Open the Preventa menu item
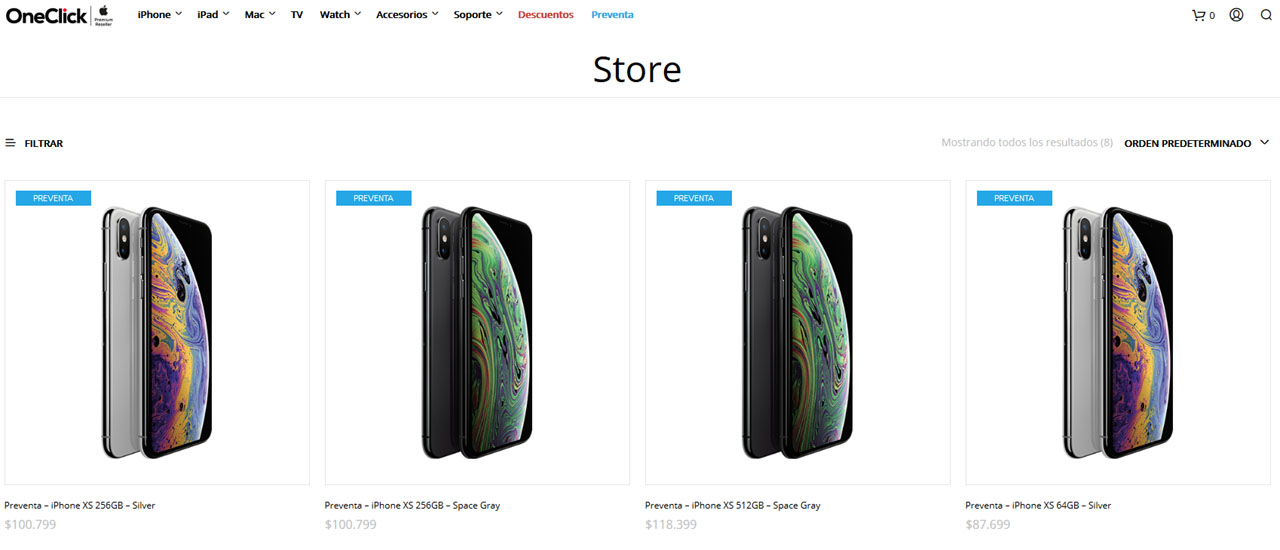This screenshot has height=550, width=1280. click(x=612, y=15)
